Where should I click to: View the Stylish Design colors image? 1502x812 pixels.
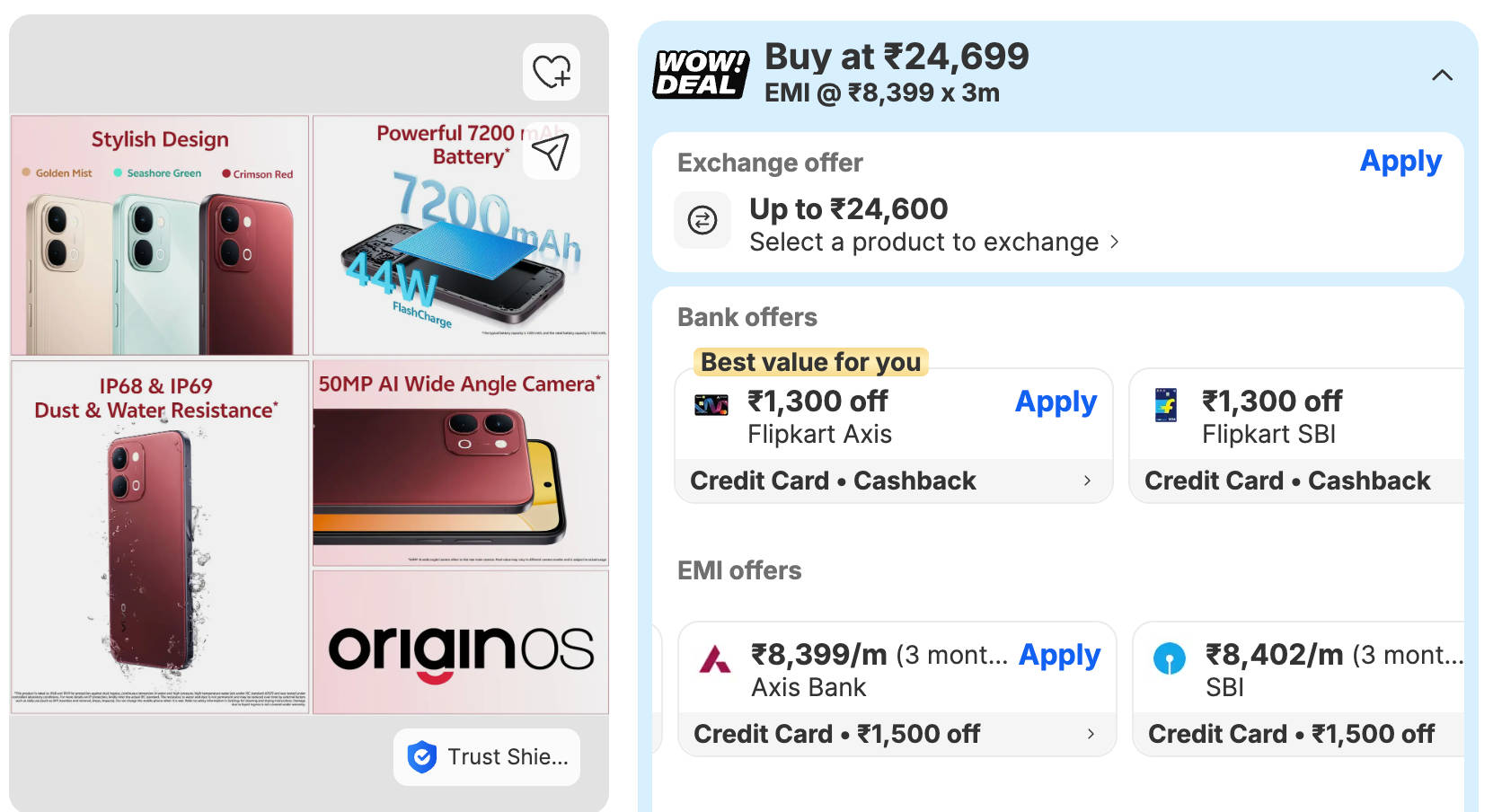[x=160, y=235]
